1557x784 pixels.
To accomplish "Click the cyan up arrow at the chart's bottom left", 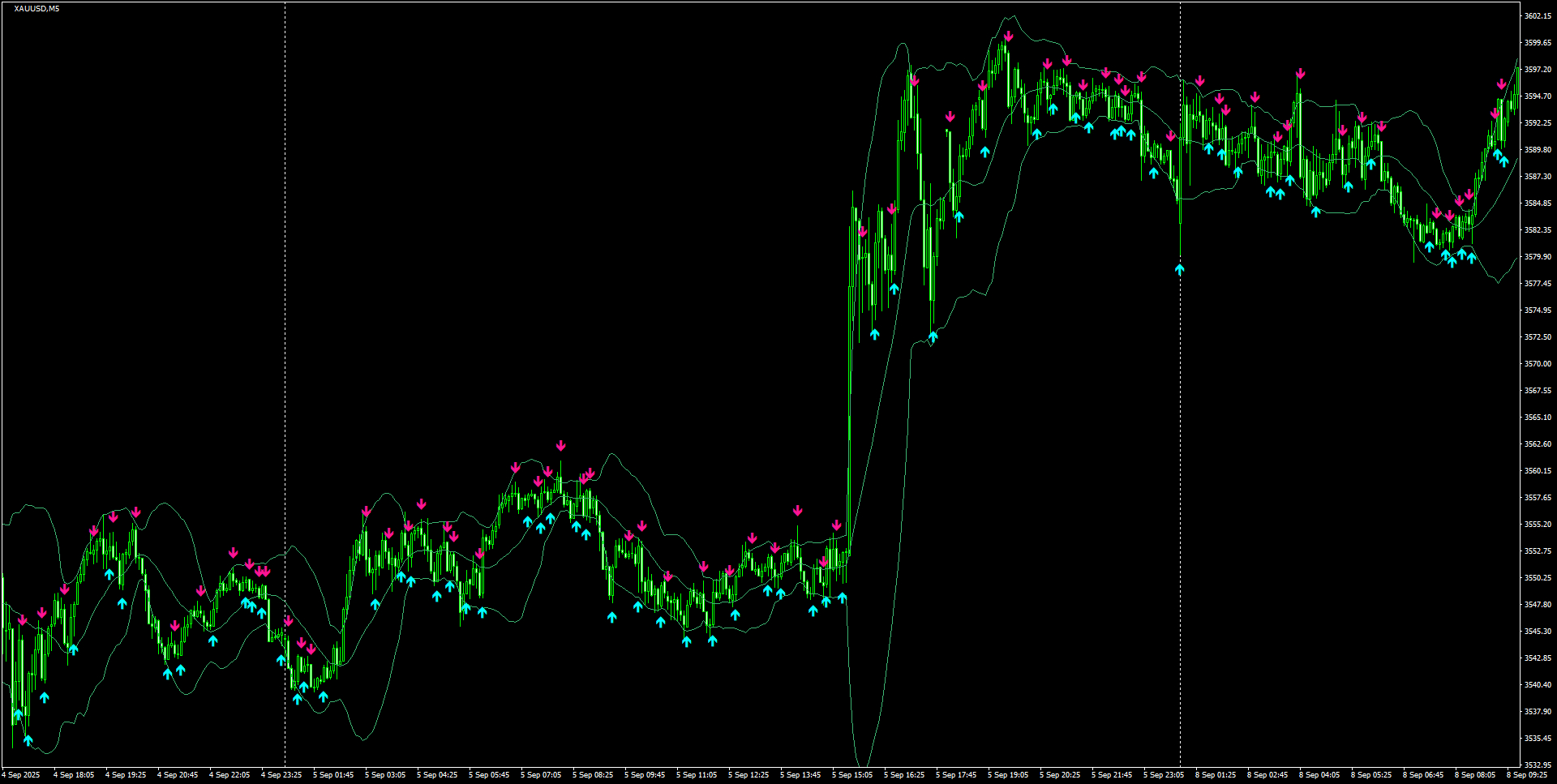I will [x=28, y=739].
